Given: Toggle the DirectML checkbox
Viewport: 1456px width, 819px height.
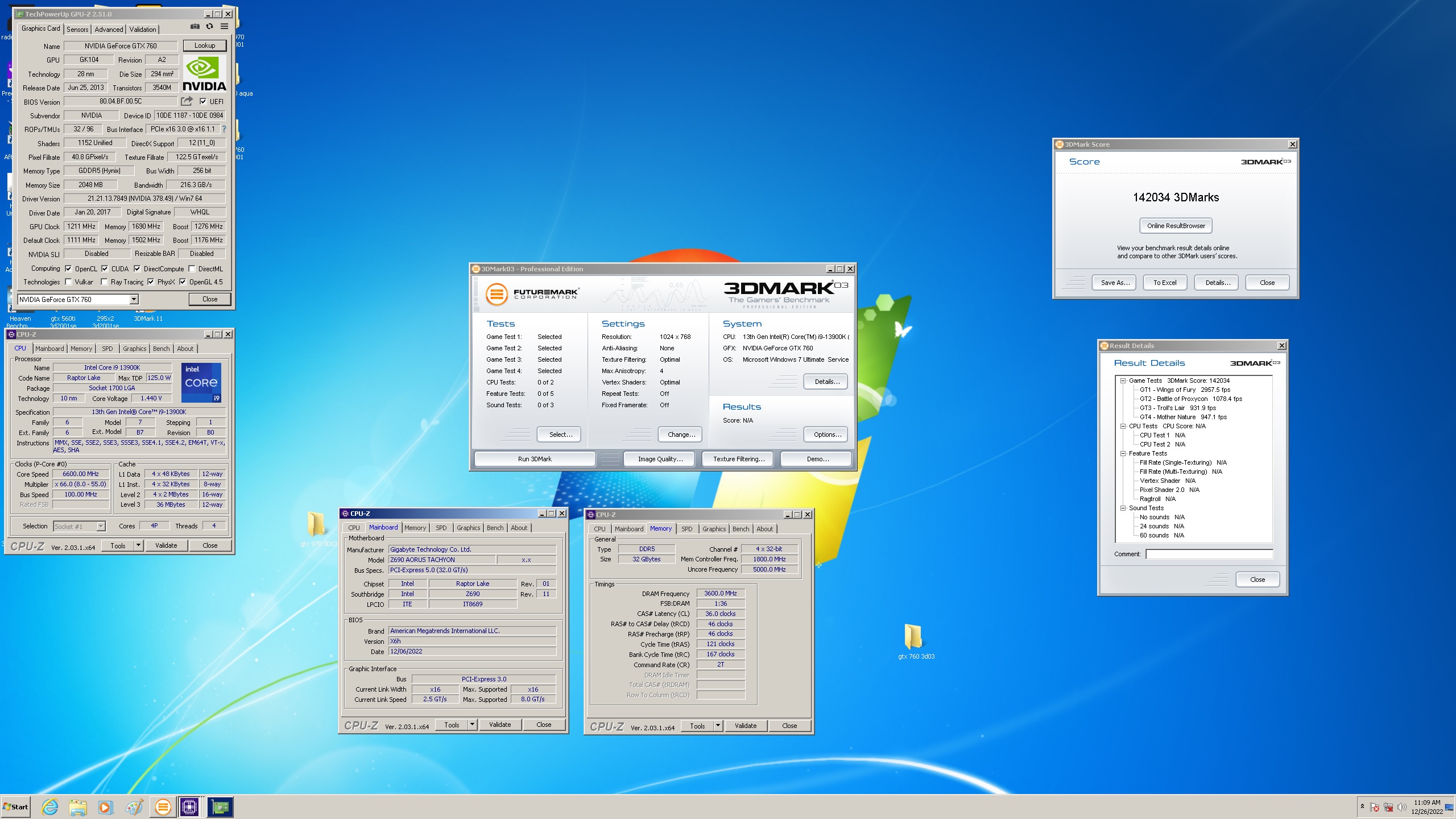Looking at the screenshot, I should pos(192,269).
